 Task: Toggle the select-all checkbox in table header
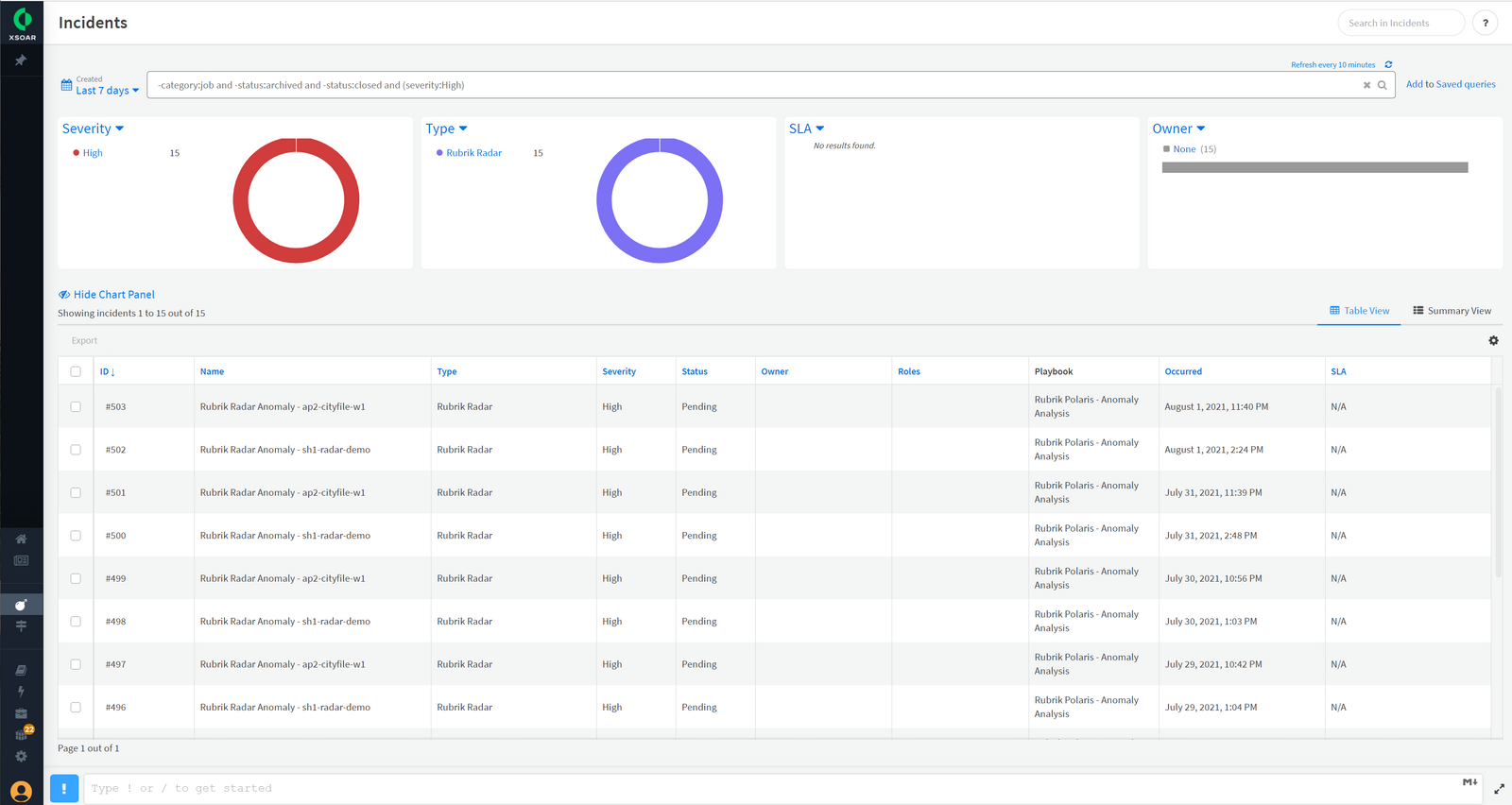pyautogui.click(x=76, y=371)
